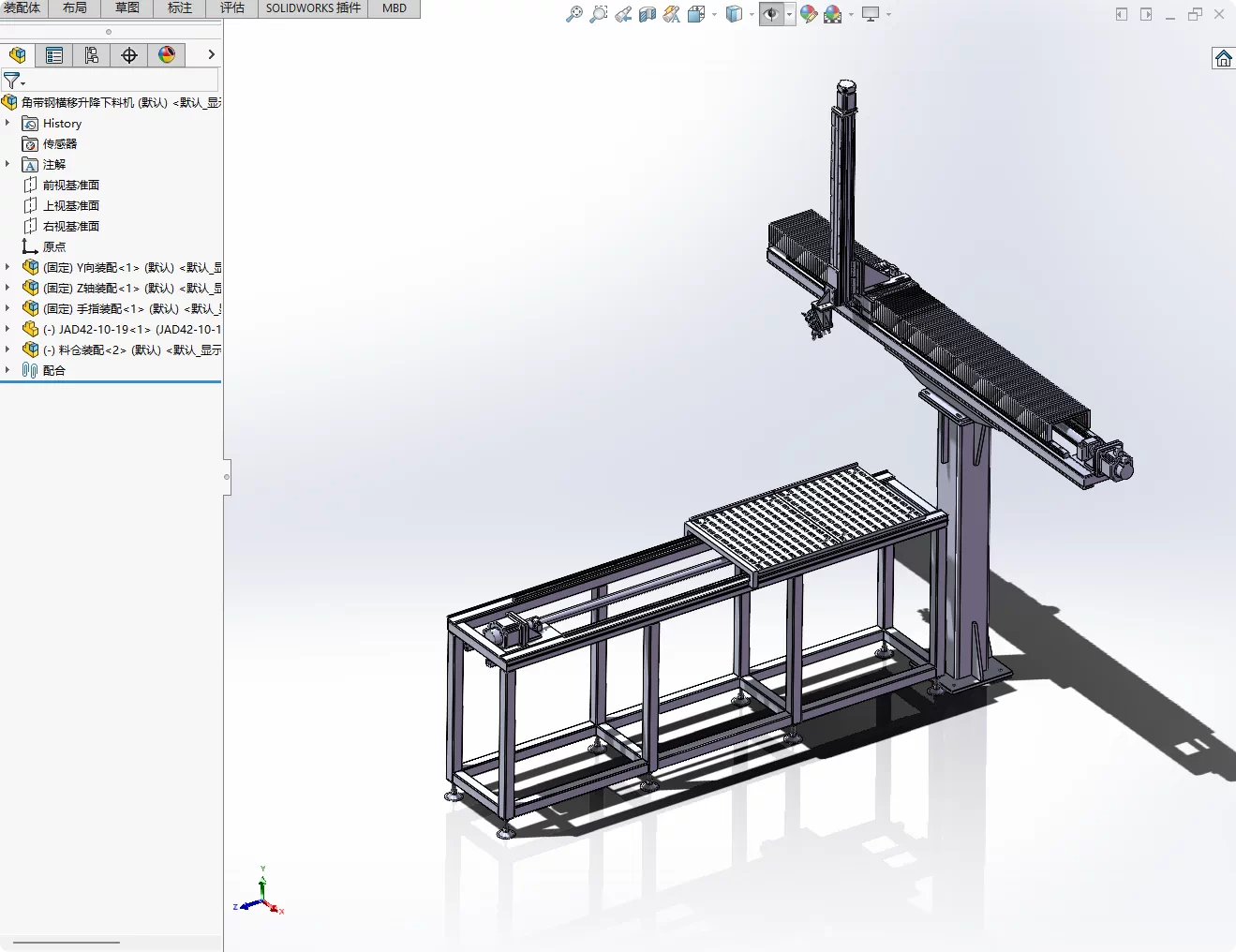Open the Apply Scene dropdown arrow
The height and width of the screenshot is (952, 1236).
point(851,14)
